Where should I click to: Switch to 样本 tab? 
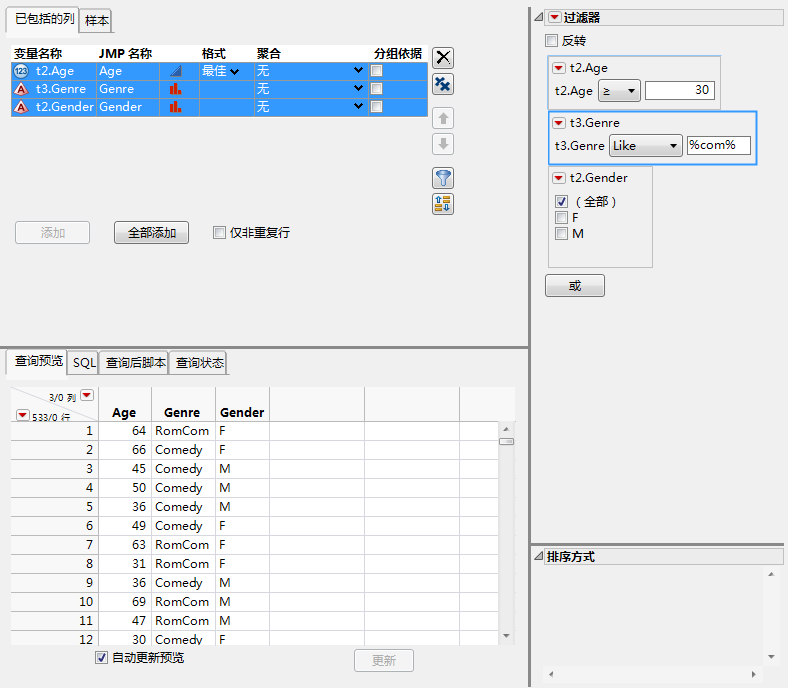click(96, 21)
